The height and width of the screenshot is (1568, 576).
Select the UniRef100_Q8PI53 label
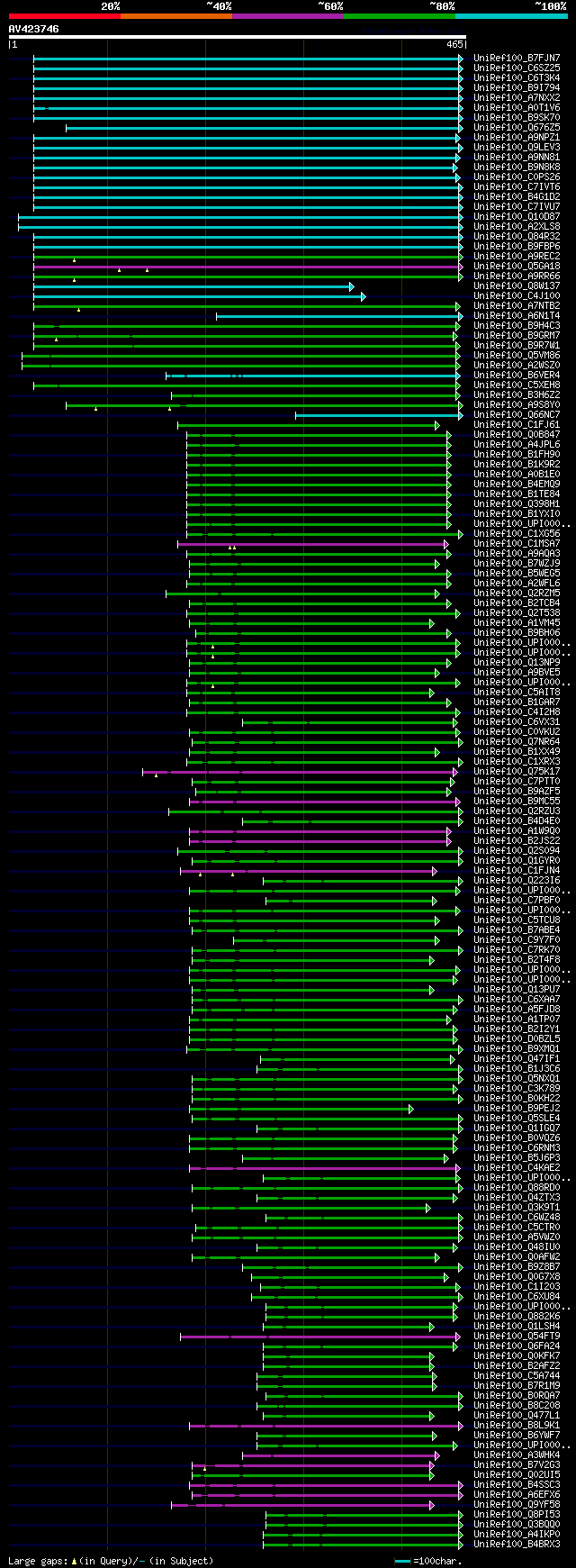point(517,1514)
